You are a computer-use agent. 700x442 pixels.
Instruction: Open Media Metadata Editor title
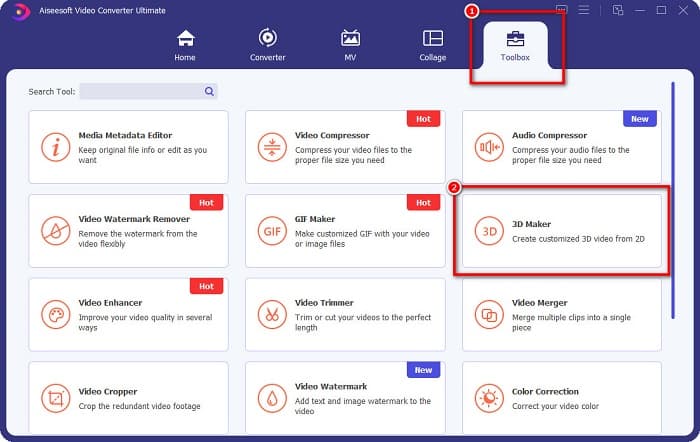[125, 135]
